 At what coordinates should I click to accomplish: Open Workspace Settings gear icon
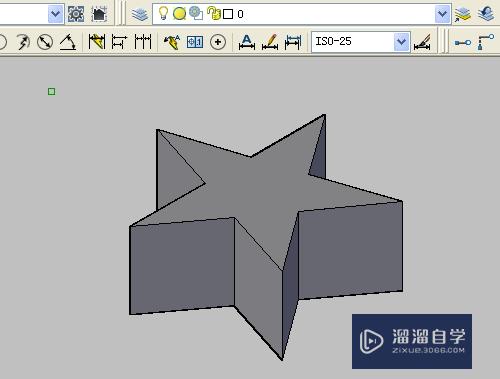tap(76, 14)
